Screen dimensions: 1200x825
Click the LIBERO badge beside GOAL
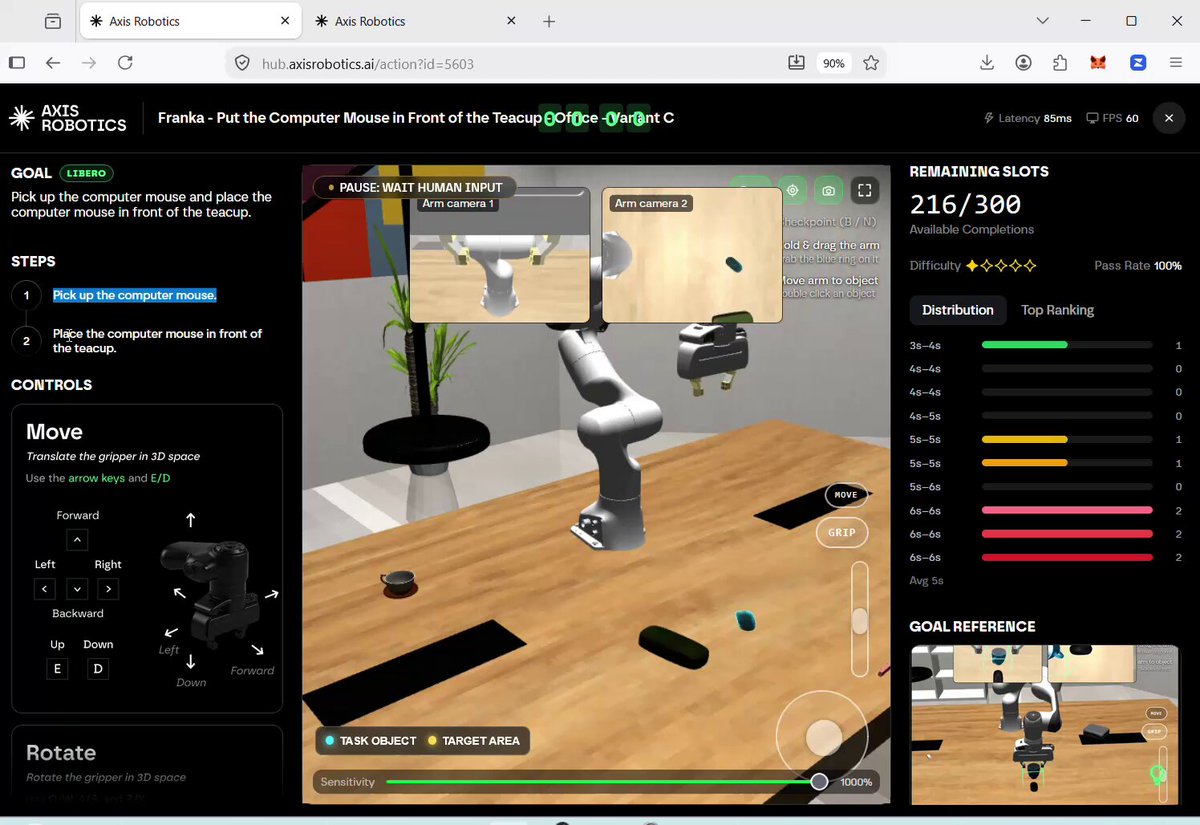click(87, 173)
